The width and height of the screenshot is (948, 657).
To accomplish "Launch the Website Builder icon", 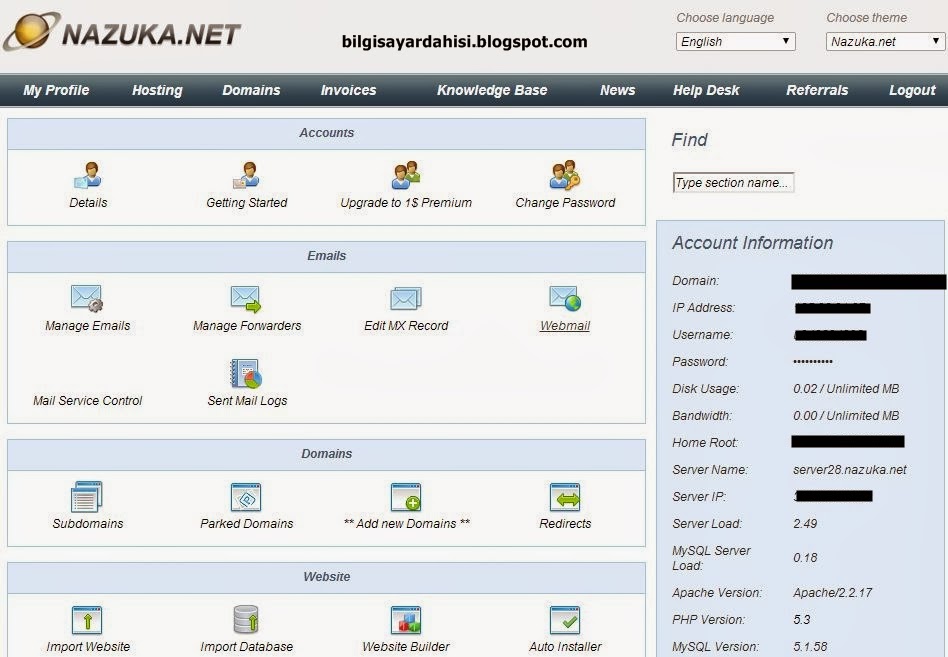I will point(406,620).
